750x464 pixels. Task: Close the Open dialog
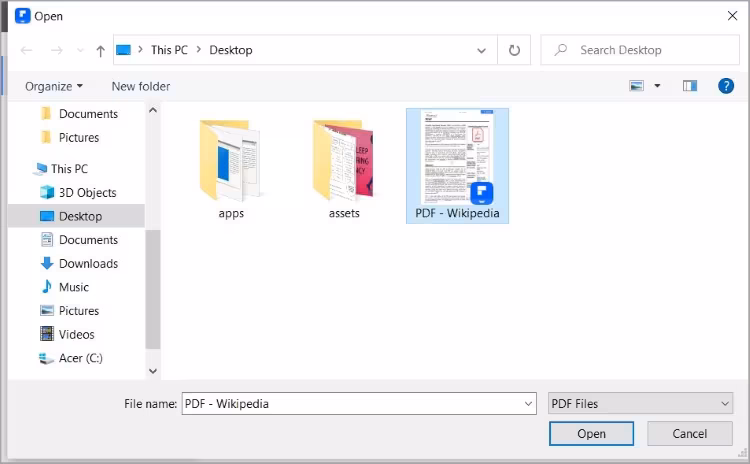(x=732, y=16)
